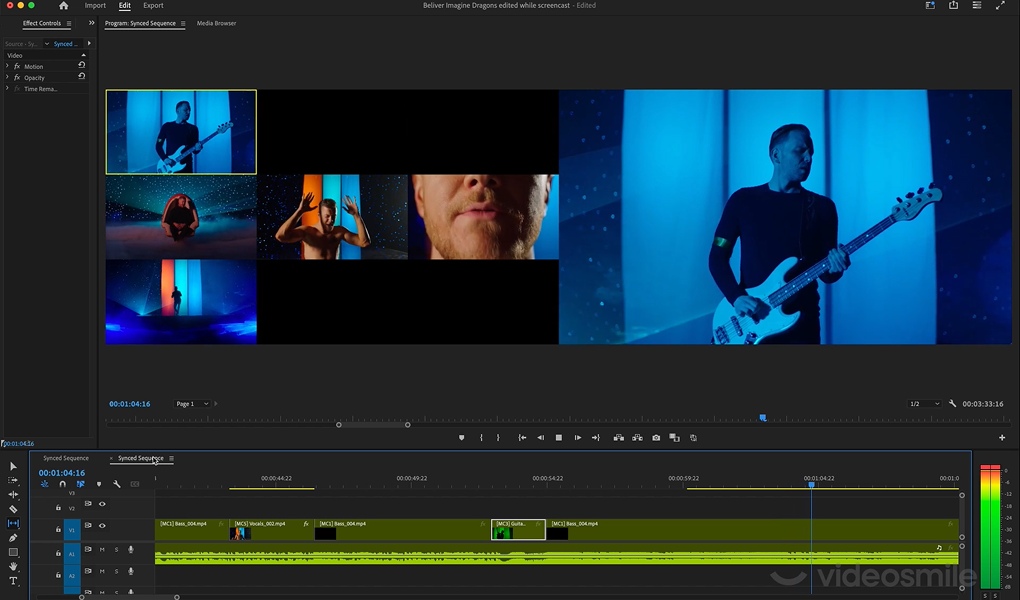1020x600 pixels.
Task: Select the Track Select Forward tool
Action: [13, 480]
